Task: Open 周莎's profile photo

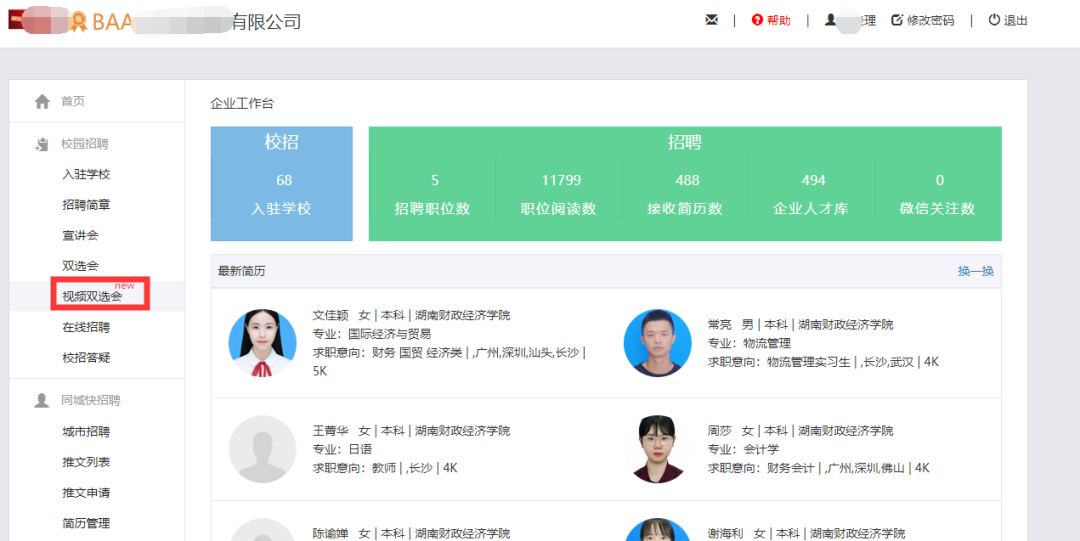Action: tap(657, 449)
